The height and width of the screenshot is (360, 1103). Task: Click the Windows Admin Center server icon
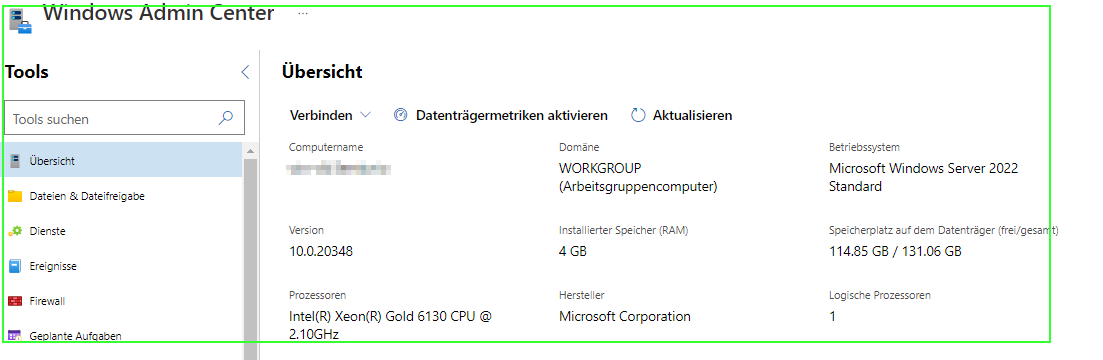click(x=20, y=21)
